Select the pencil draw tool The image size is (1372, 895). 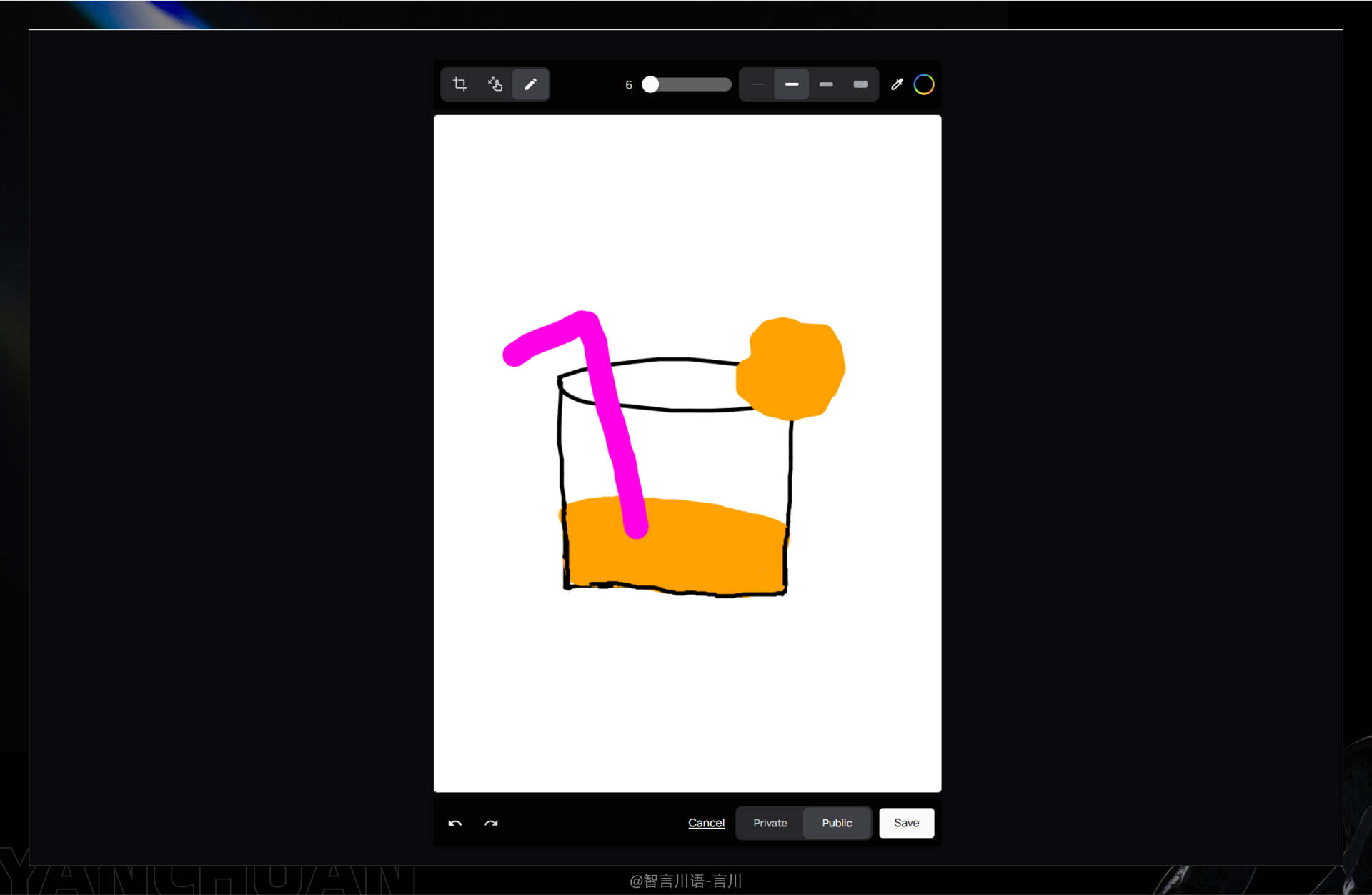pos(530,84)
